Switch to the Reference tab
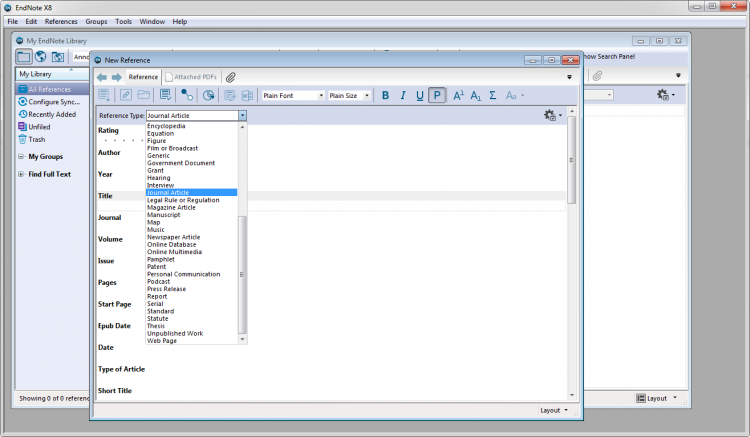This screenshot has width=750, height=437. pyautogui.click(x=143, y=77)
